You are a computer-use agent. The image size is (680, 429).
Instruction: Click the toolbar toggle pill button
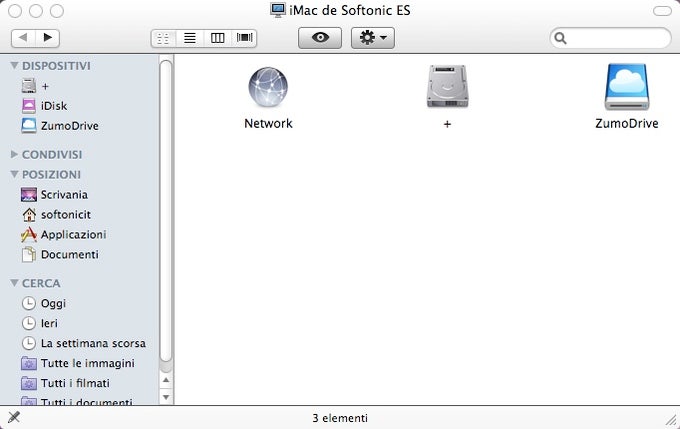click(x=662, y=11)
